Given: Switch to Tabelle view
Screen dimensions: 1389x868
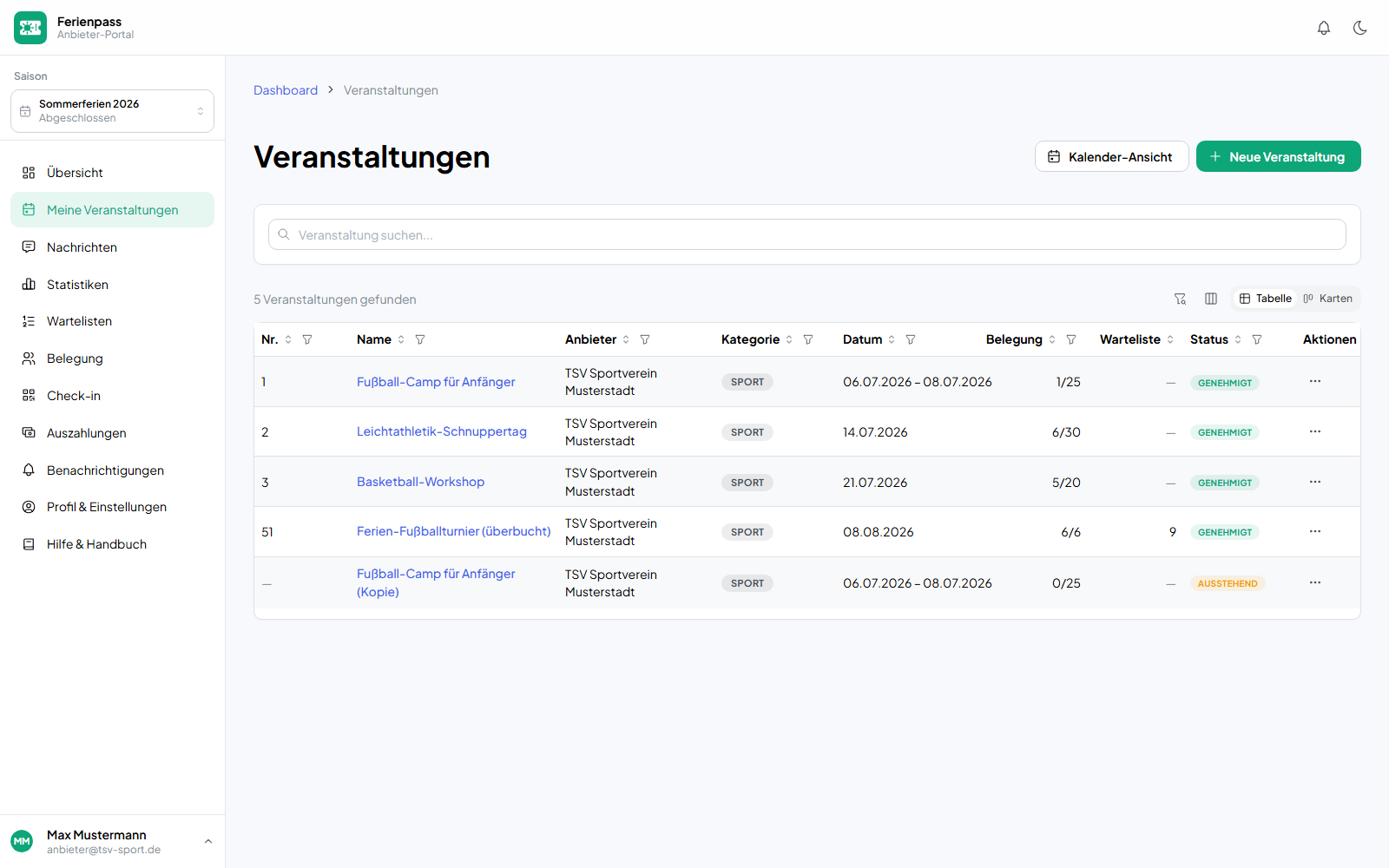Looking at the screenshot, I should point(1265,299).
